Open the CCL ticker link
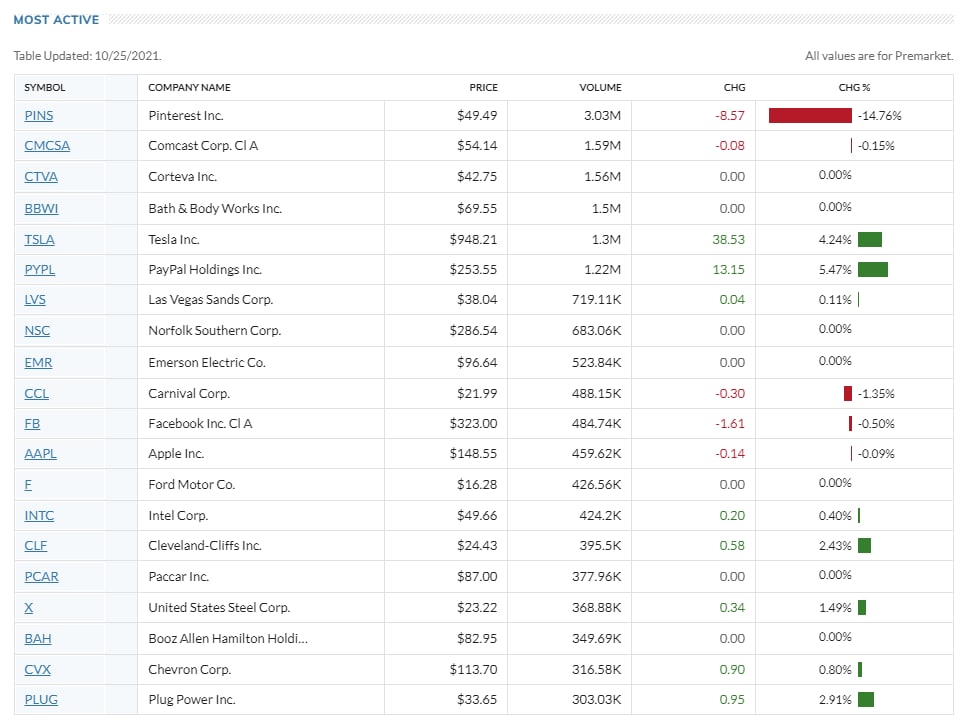The height and width of the screenshot is (727, 970). (x=36, y=394)
